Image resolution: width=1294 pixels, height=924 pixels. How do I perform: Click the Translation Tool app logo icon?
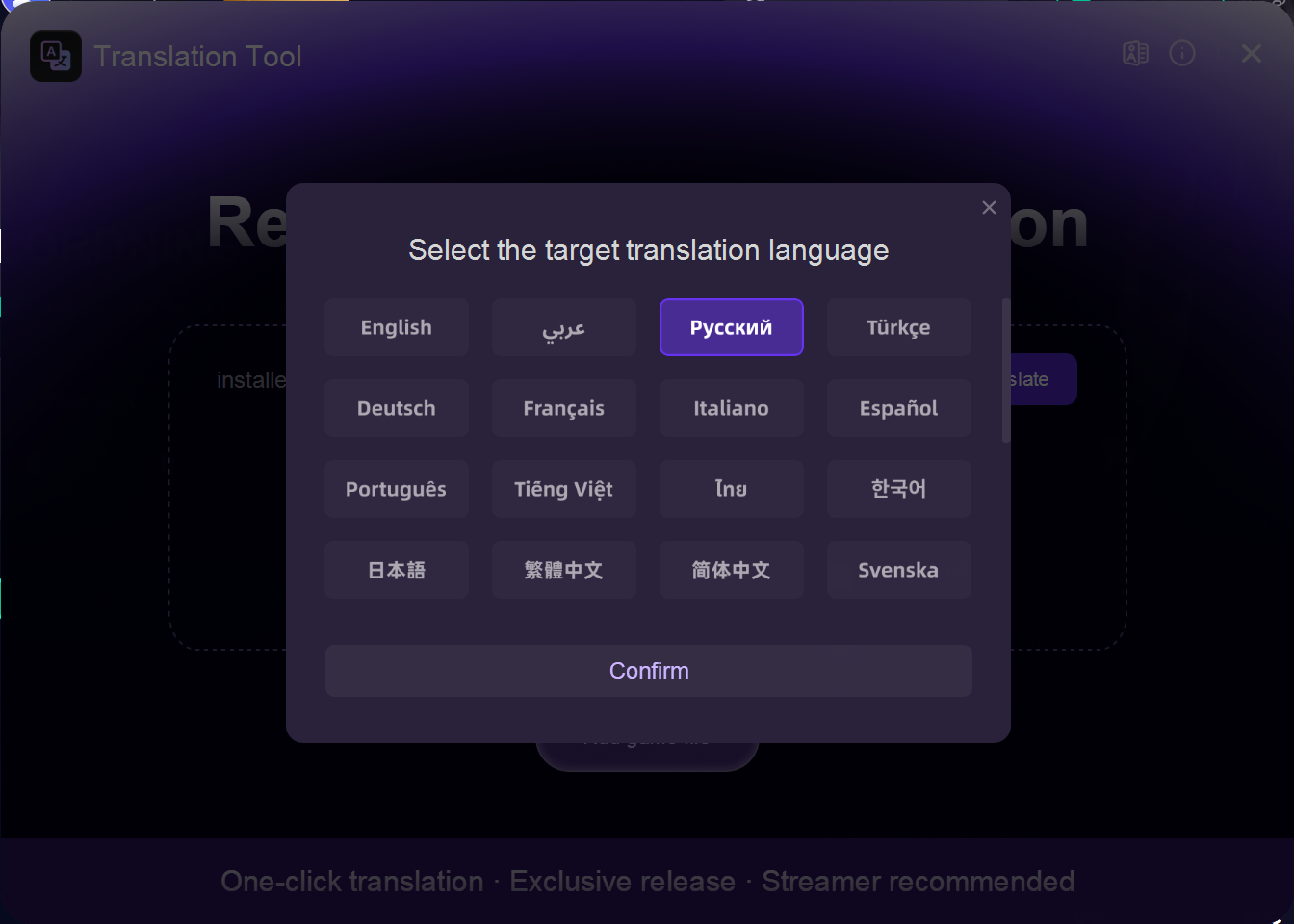pyautogui.click(x=56, y=56)
